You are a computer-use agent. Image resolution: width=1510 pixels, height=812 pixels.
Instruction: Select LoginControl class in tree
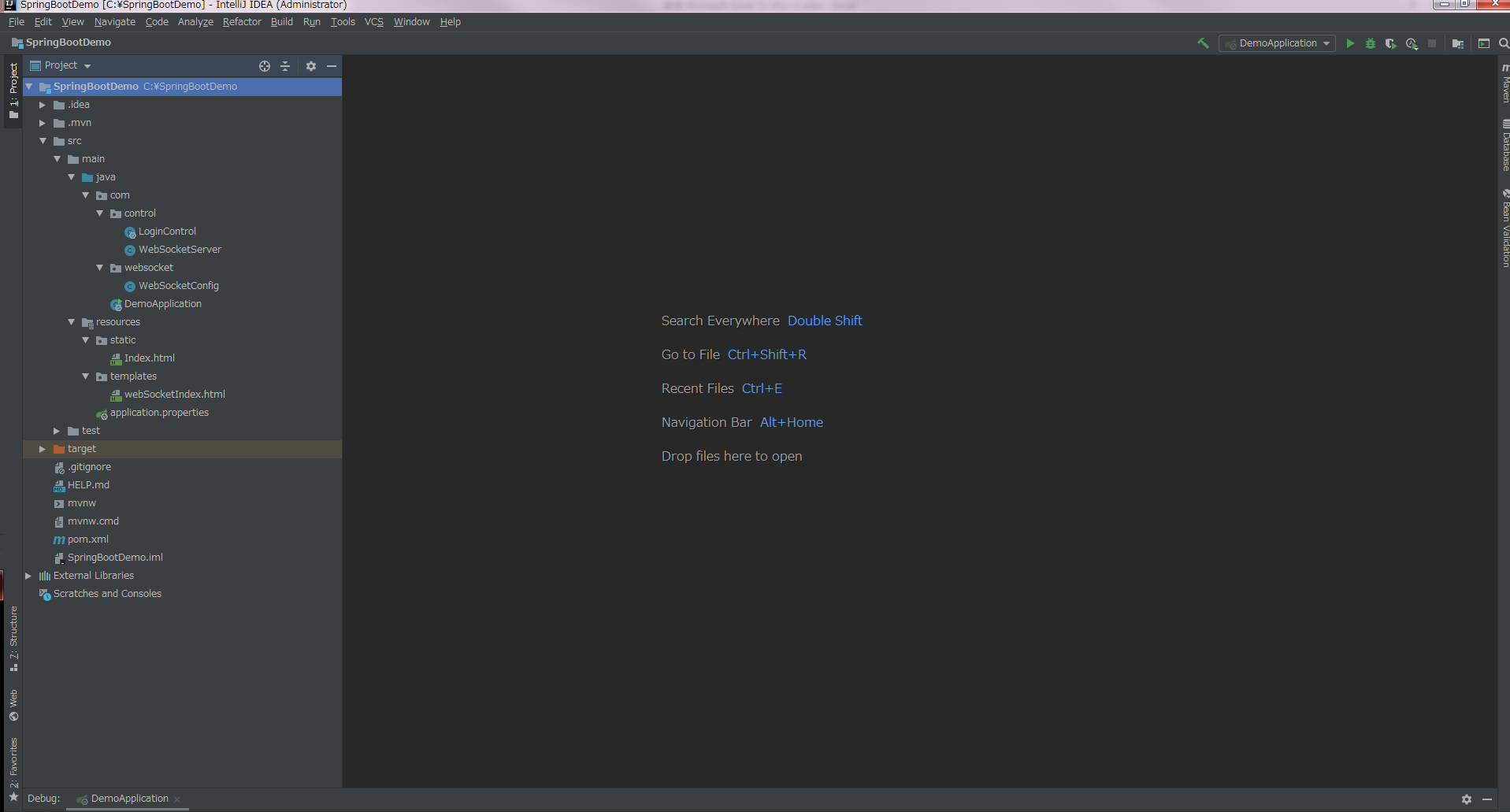coord(167,232)
